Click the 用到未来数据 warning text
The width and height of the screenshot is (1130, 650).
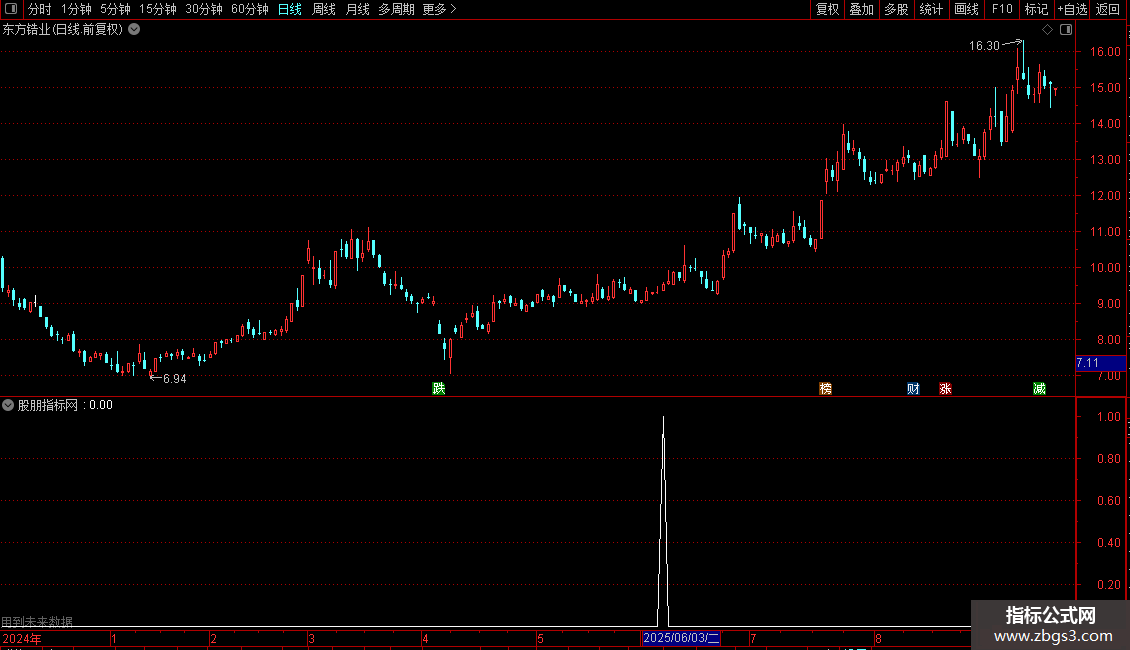pos(37,621)
